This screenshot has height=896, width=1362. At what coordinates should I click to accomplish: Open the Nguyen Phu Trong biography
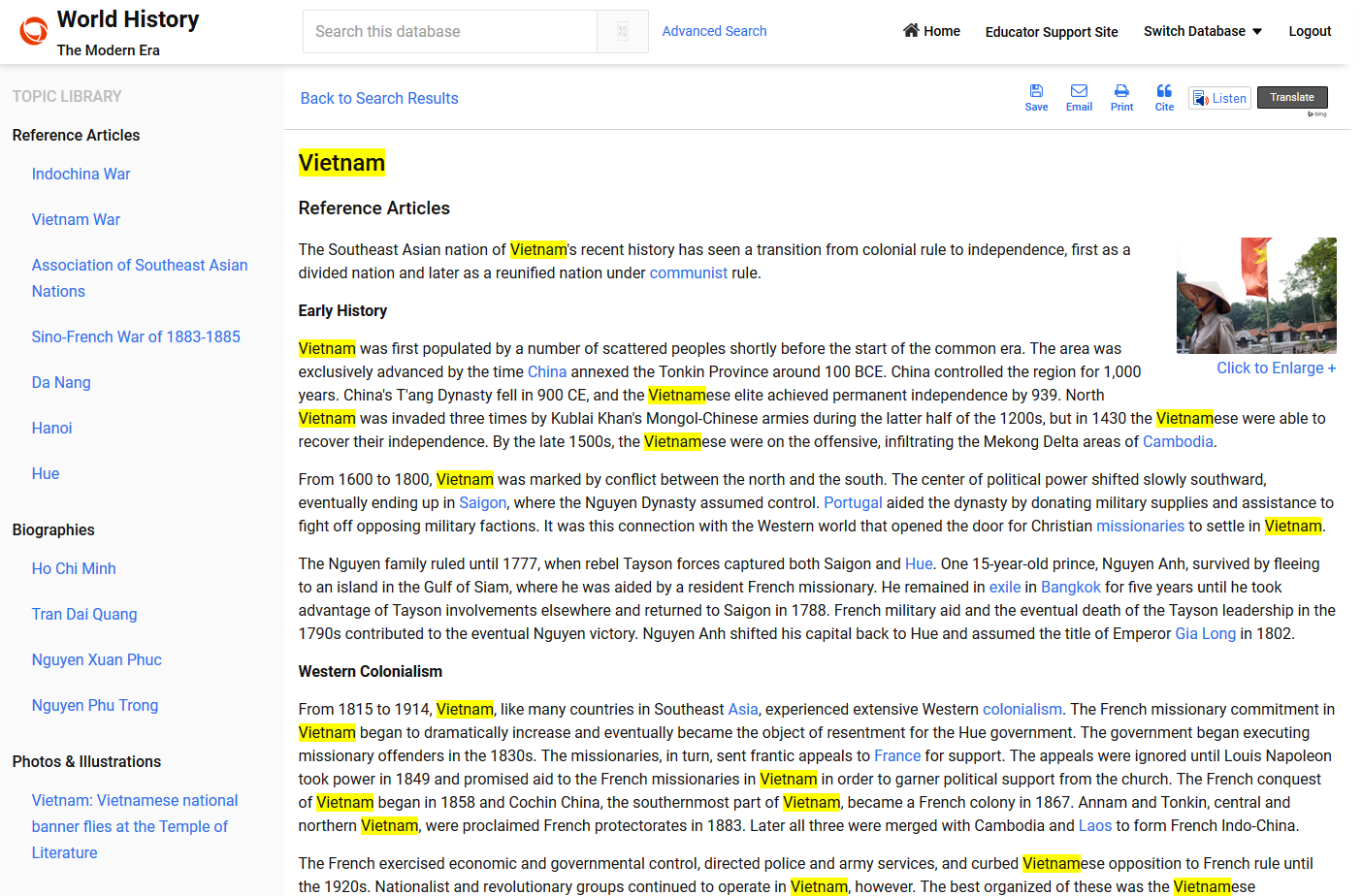(x=95, y=705)
